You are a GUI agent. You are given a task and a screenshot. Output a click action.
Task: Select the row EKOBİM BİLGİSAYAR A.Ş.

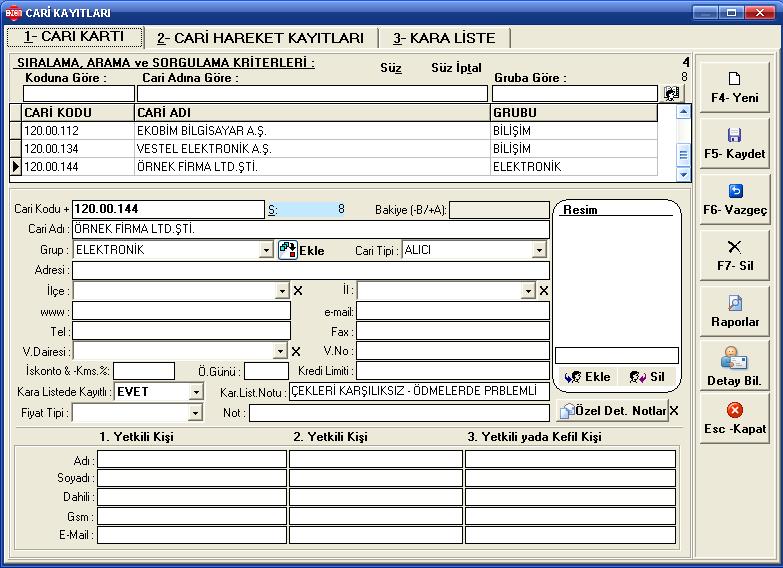(334, 130)
